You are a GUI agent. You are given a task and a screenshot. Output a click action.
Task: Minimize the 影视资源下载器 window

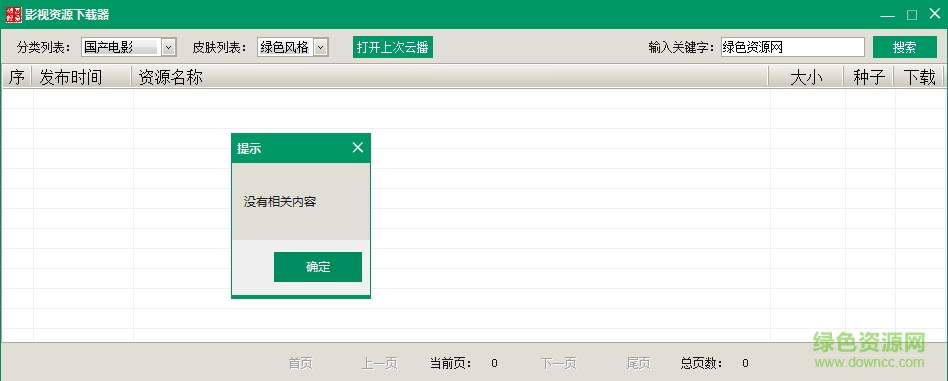888,15
